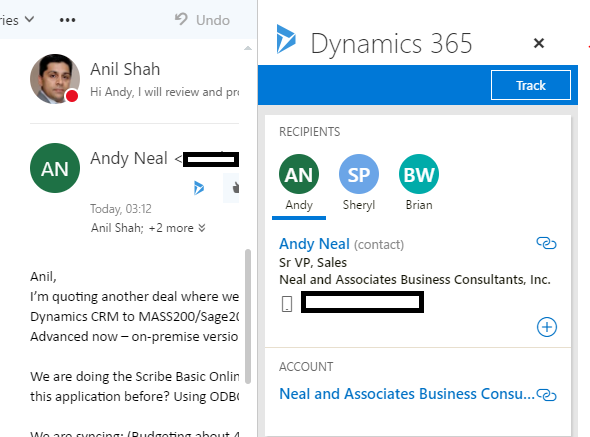
Task: Select the Brian recipient avatar
Action: (419, 174)
